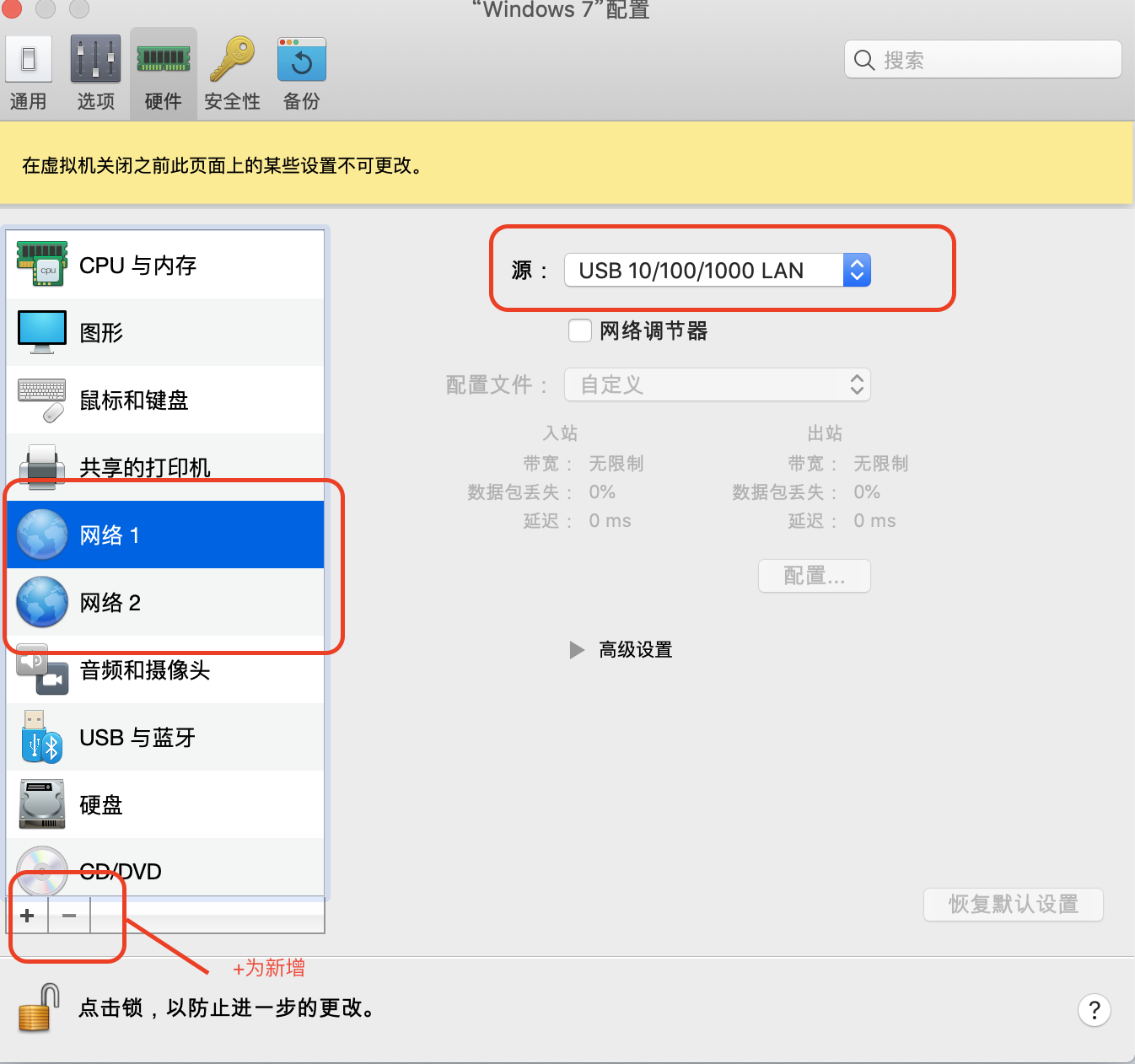The image size is (1135, 1064).
Task: Open the 配置文件 自定义 dropdown
Action: coord(718,384)
